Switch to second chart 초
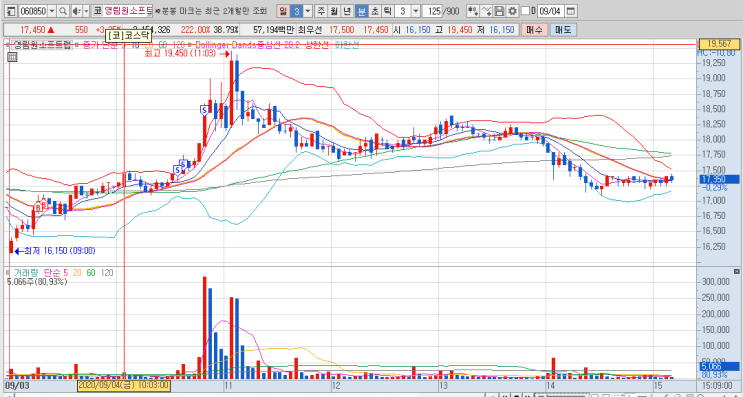The height and width of the screenshot is (397, 743). (x=375, y=10)
